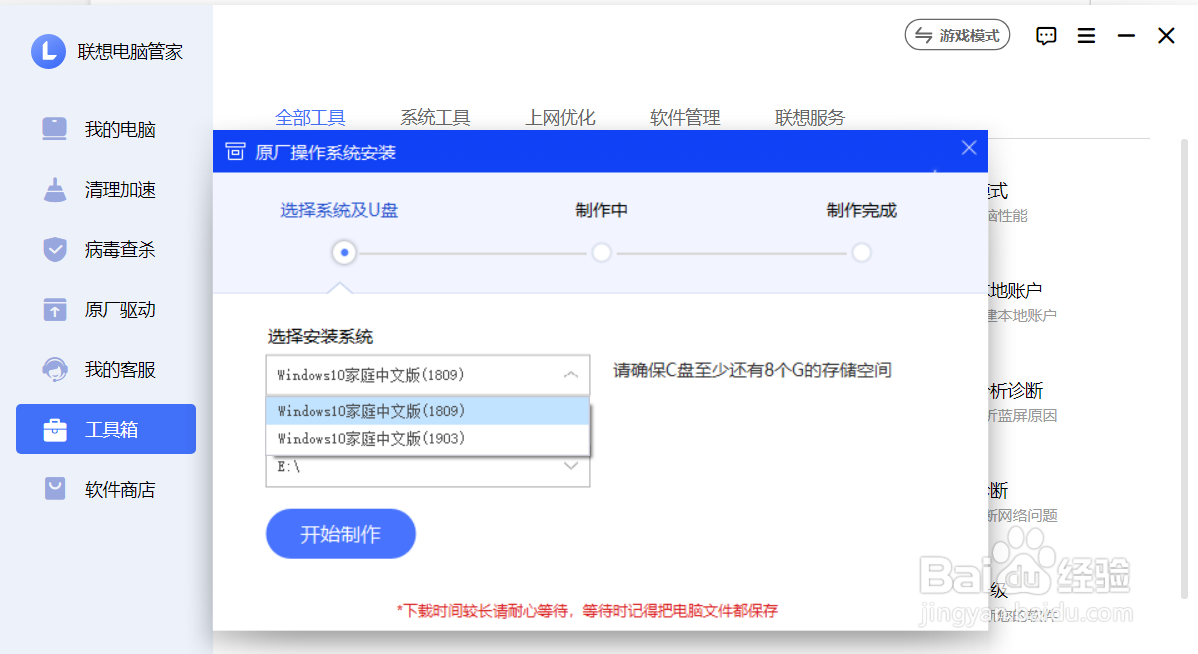The height and width of the screenshot is (654, 1198).
Task: Click the shopping bag icon beside 软件商店
Action: click(54, 489)
